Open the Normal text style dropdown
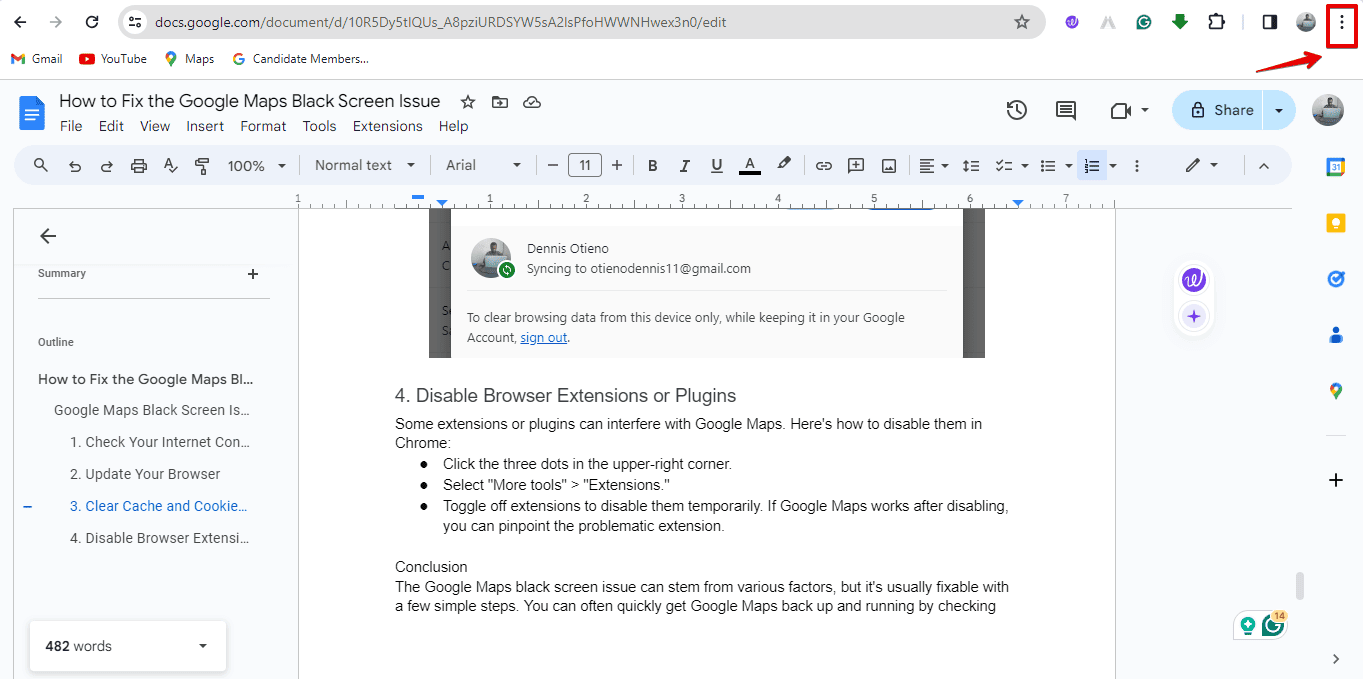The image size is (1363, 679). pyautogui.click(x=365, y=166)
